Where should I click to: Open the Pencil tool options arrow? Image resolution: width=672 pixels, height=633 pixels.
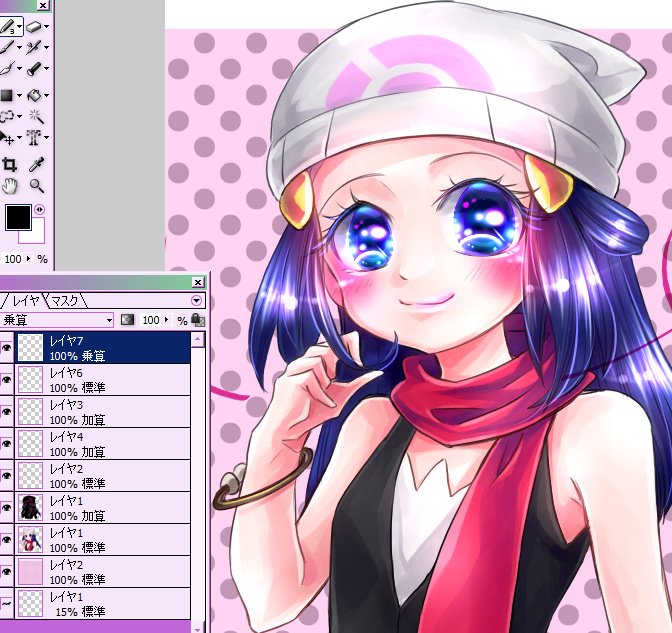click(20, 27)
